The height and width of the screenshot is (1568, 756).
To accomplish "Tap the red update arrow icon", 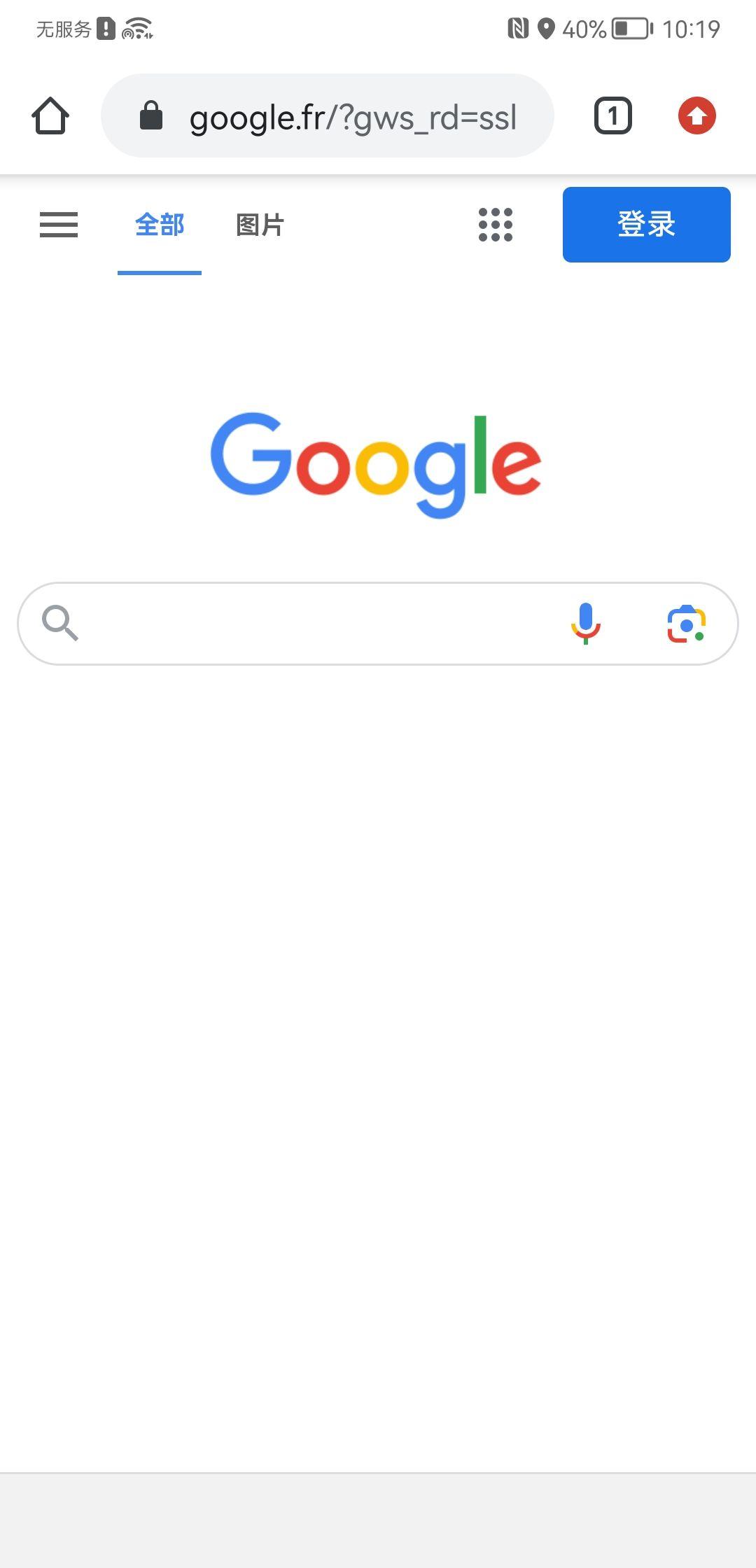I will pyautogui.click(x=697, y=115).
